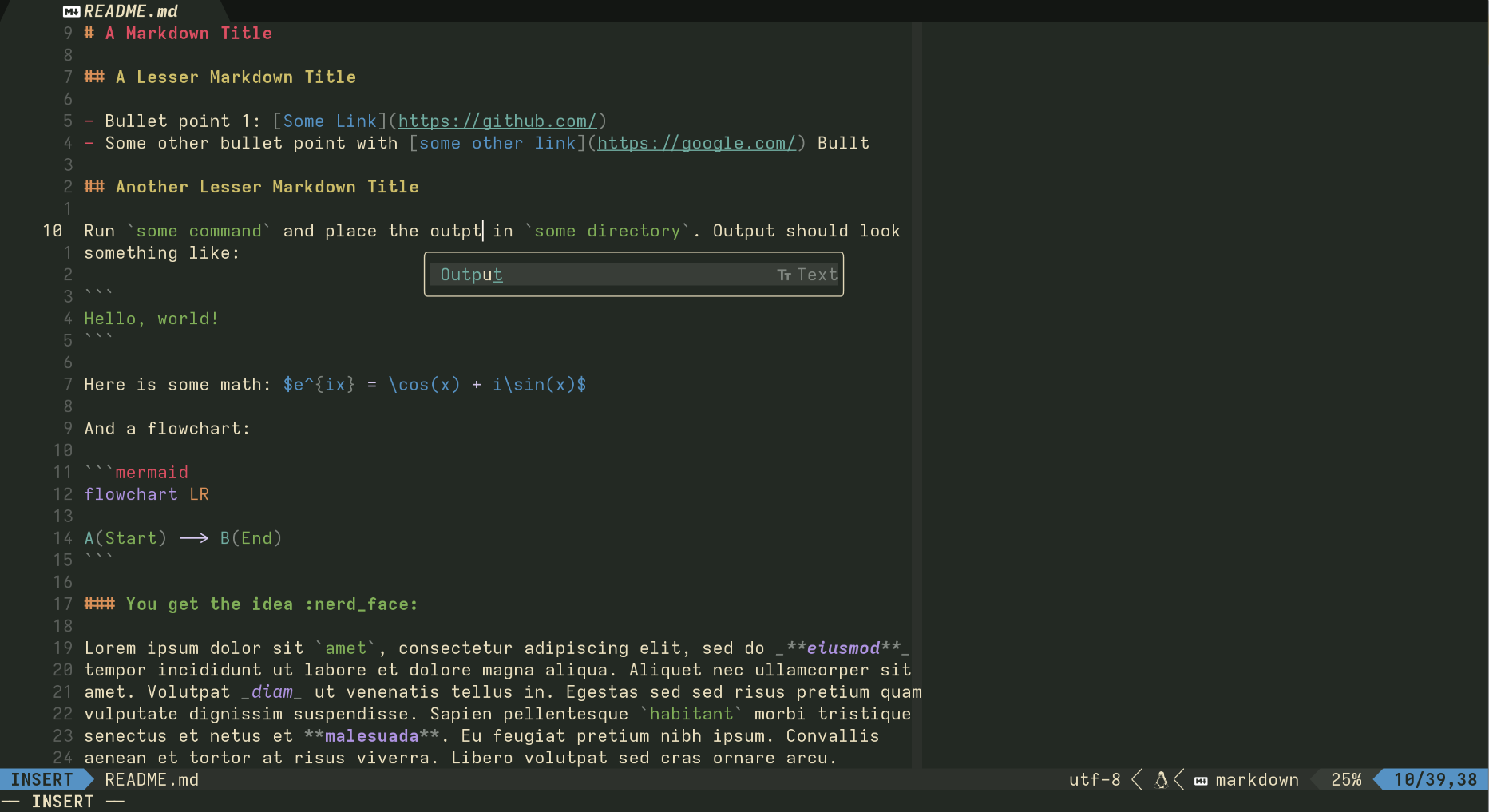
Task: Click the 10/39,38 cursor position indicator
Action: point(1433,780)
